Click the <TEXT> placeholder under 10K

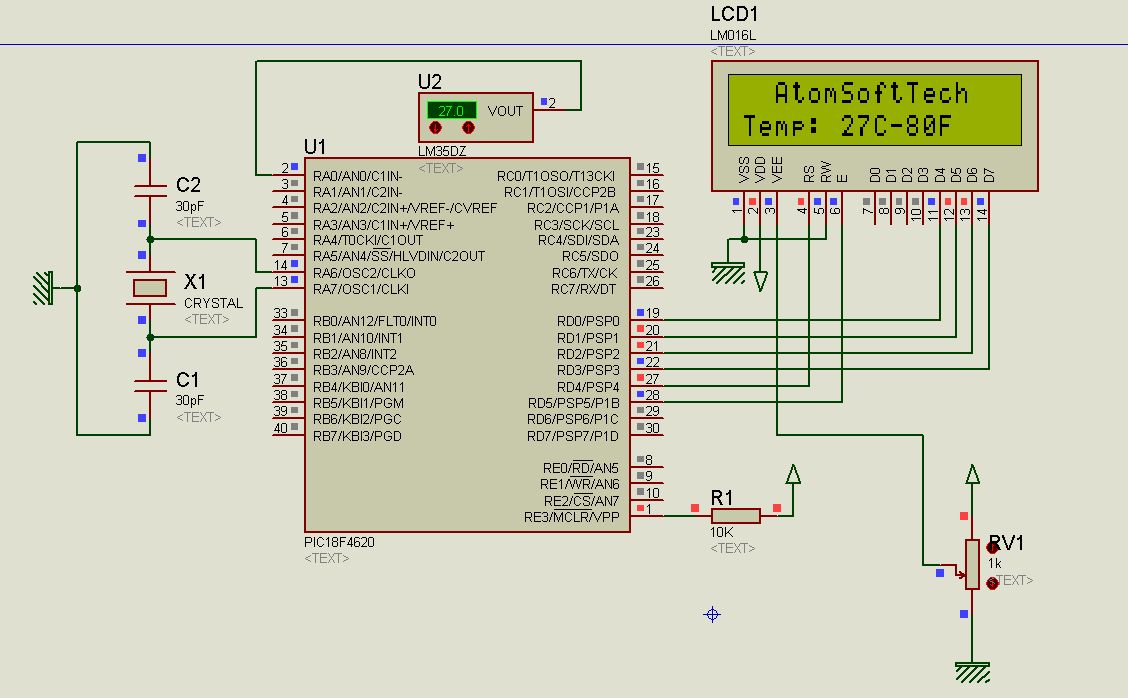(x=732, y=548)
